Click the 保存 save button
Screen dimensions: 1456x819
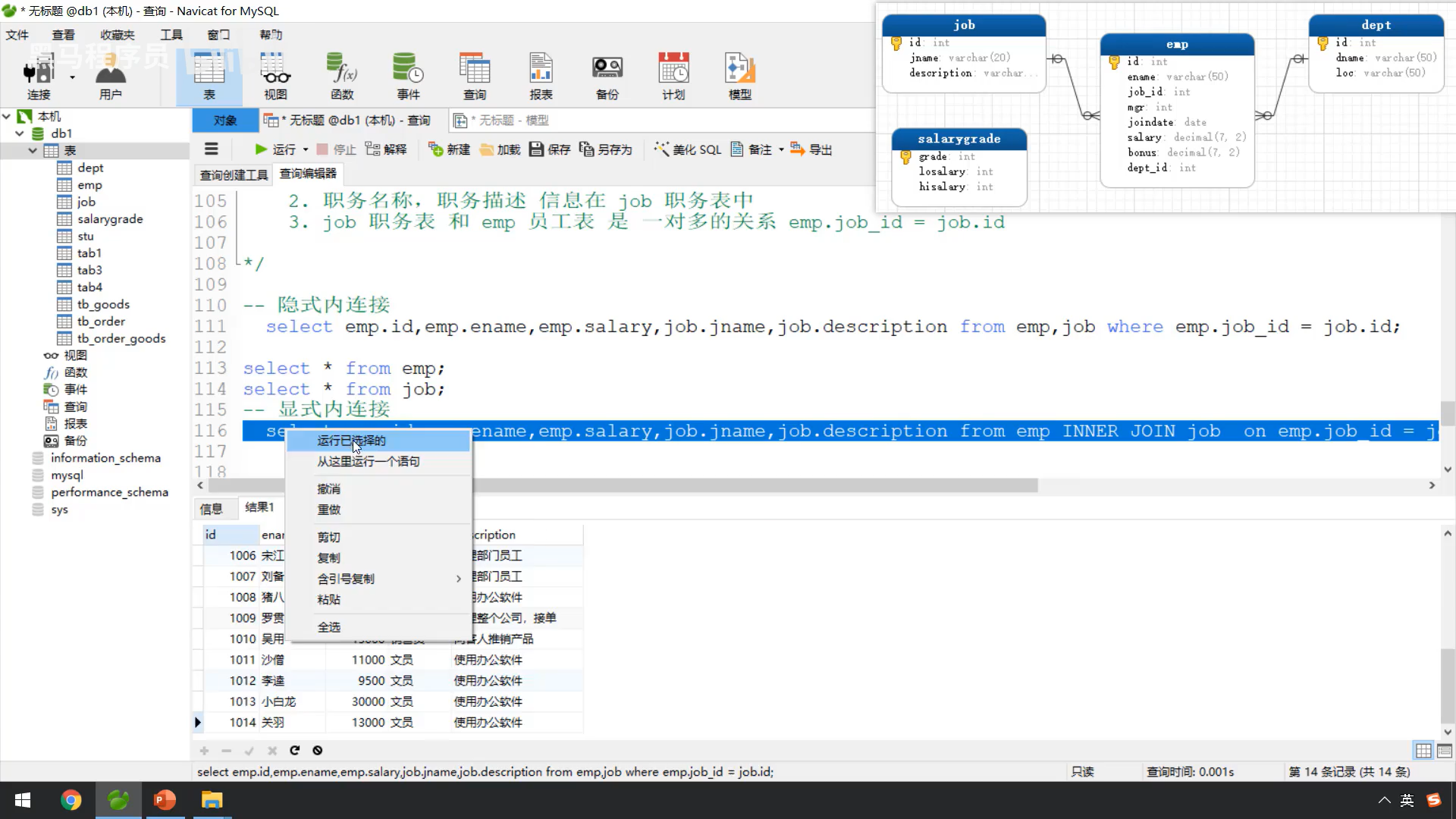pos(550,149)
